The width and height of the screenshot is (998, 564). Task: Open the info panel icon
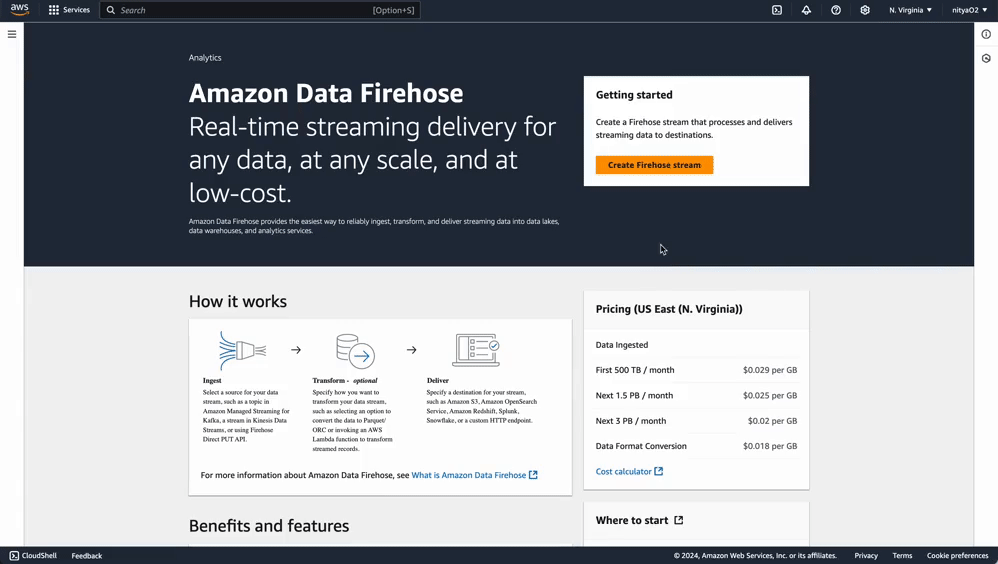tap(986, 34)
